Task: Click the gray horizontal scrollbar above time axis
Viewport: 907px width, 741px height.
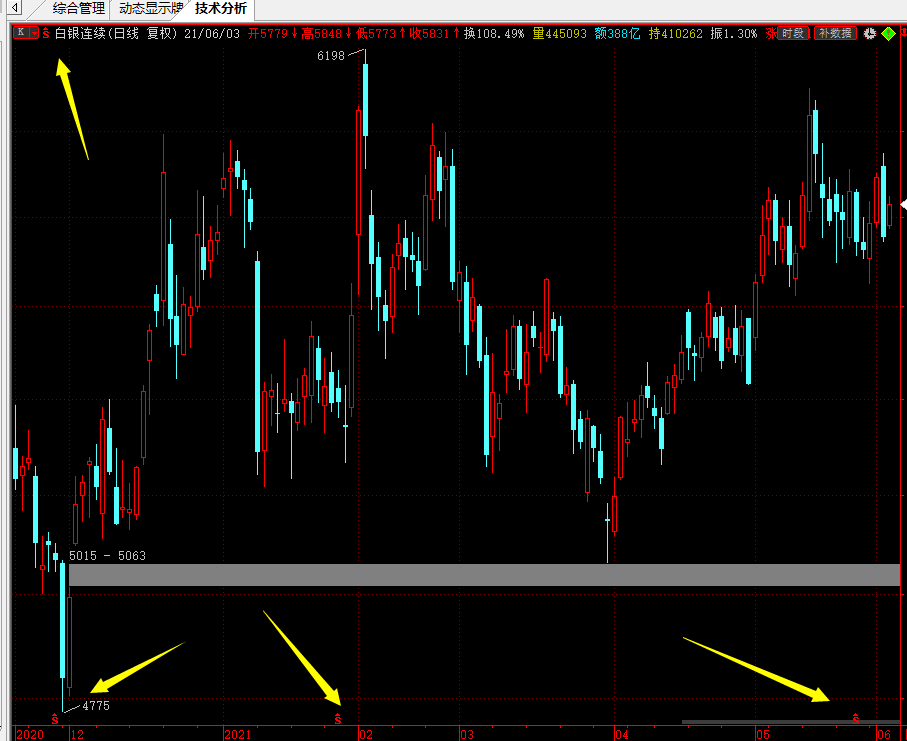Action: 791,722
